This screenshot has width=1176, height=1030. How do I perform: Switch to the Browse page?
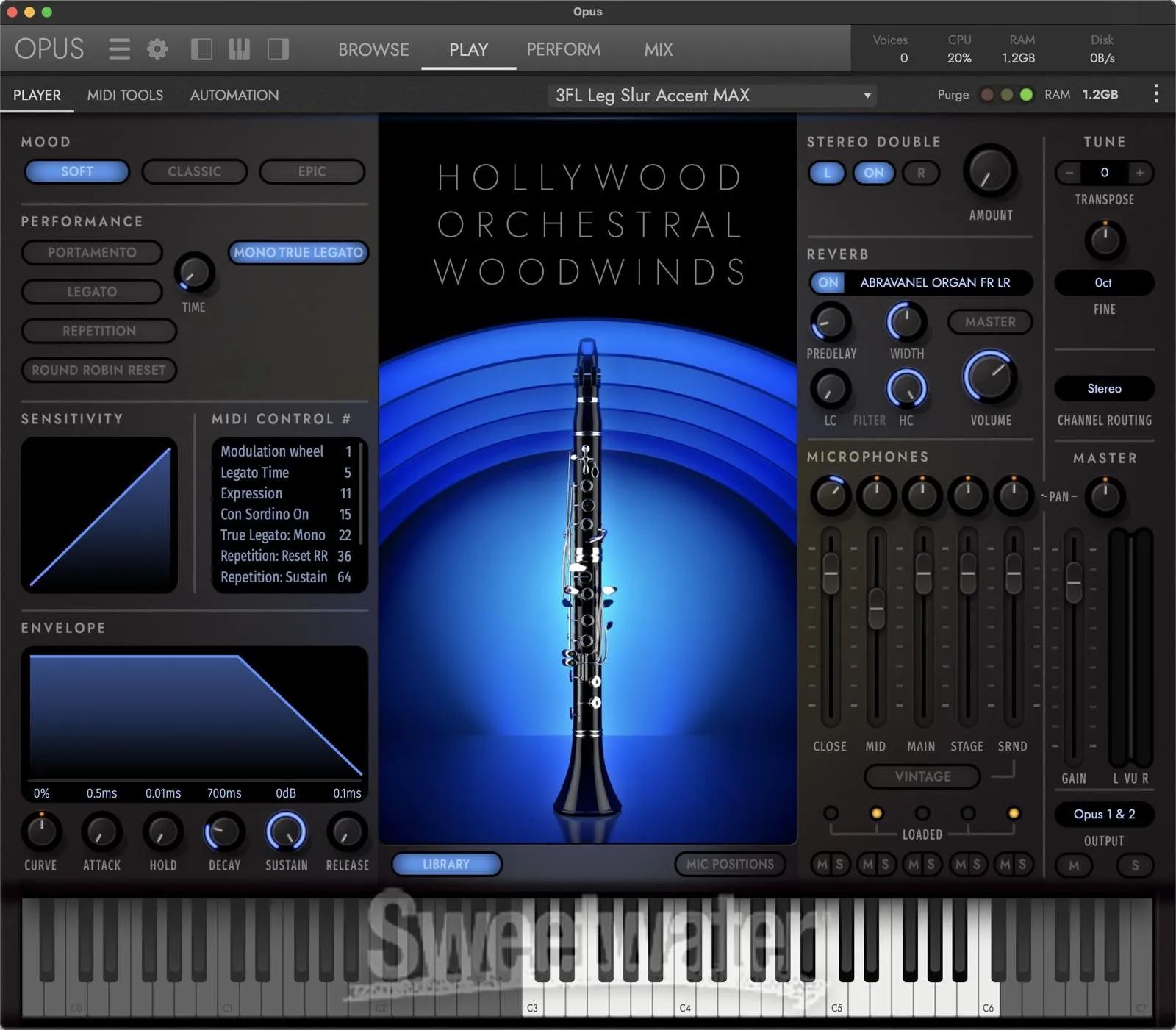point(373,49)
